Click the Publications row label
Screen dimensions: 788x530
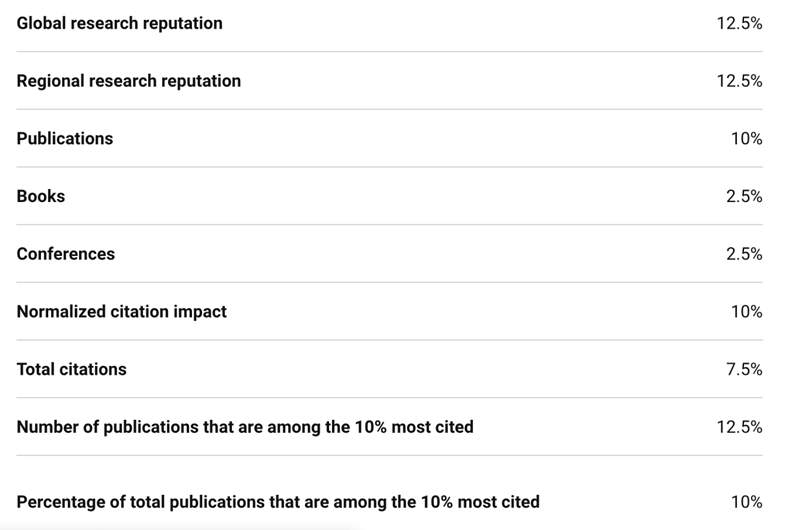pyautogui.click(x=64, y=139)
